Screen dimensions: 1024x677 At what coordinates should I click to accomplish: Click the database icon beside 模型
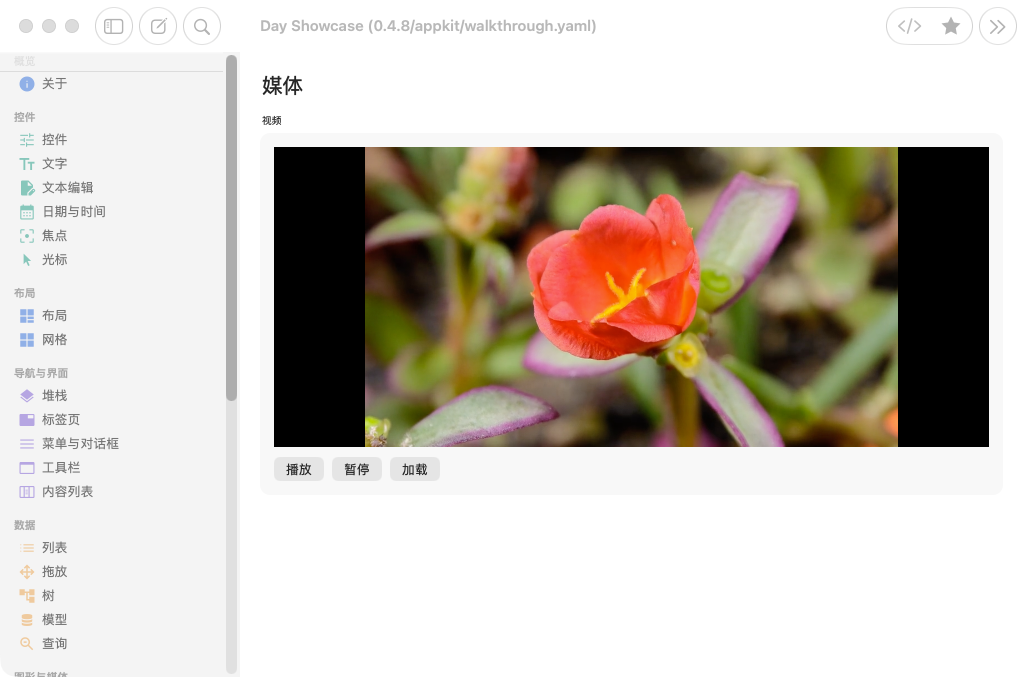coord(27,620)
